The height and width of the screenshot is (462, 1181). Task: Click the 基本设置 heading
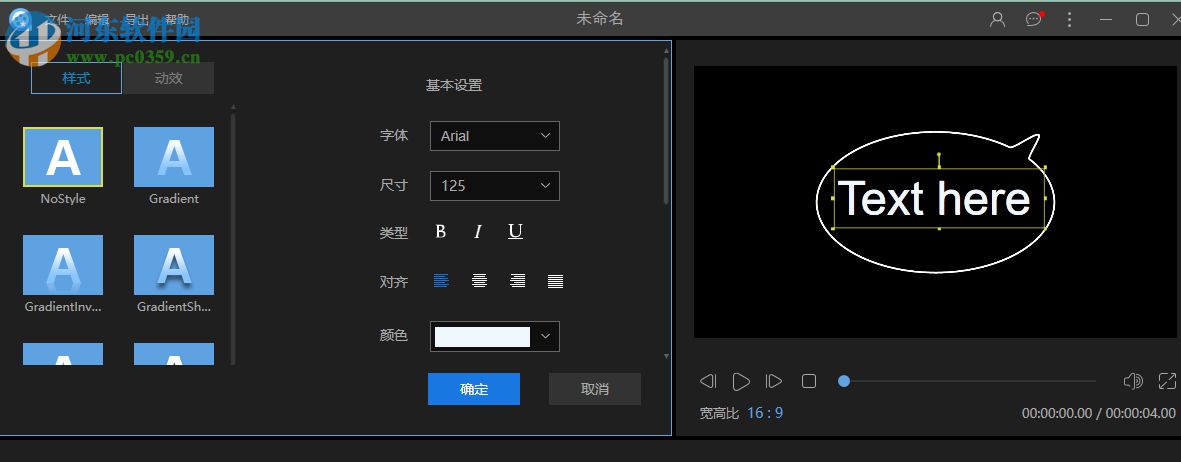pyautogui.click(x=454, y=85)
